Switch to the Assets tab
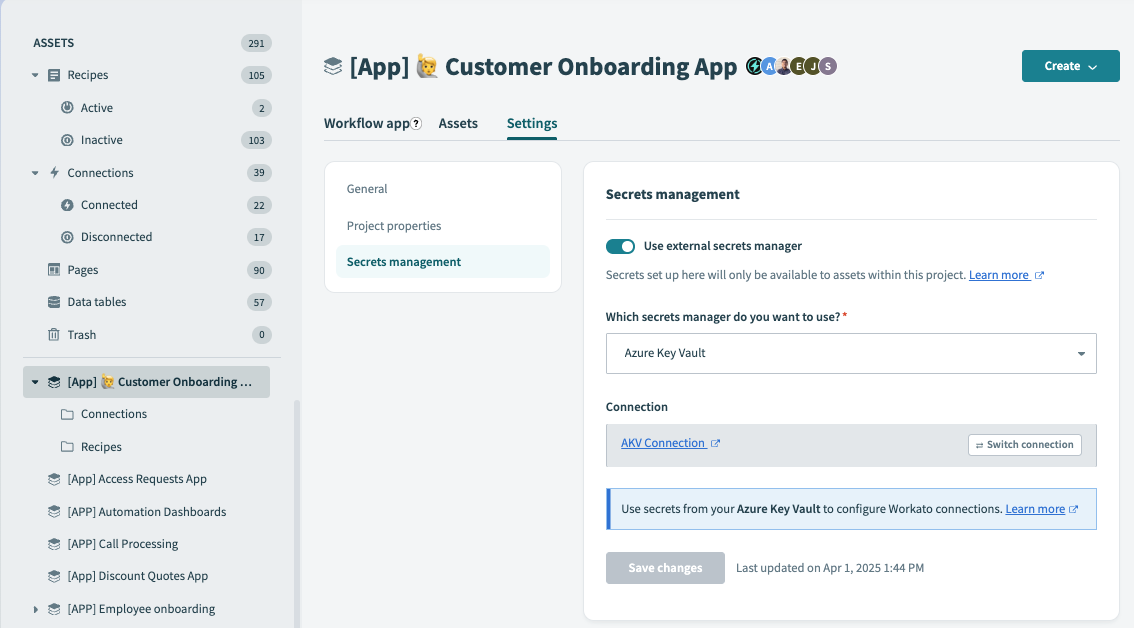The width and height of the screenshot is (1134, 628). pos(458,124)
